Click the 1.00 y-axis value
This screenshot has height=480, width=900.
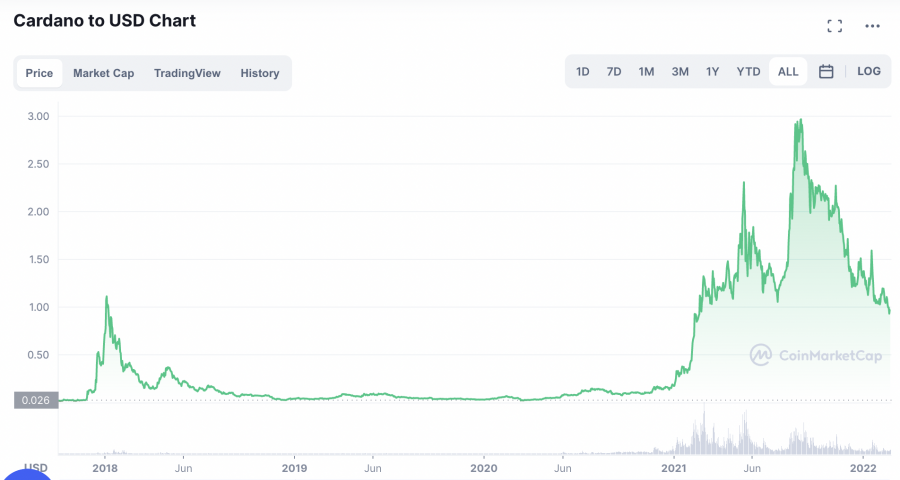tap(38, 307)
